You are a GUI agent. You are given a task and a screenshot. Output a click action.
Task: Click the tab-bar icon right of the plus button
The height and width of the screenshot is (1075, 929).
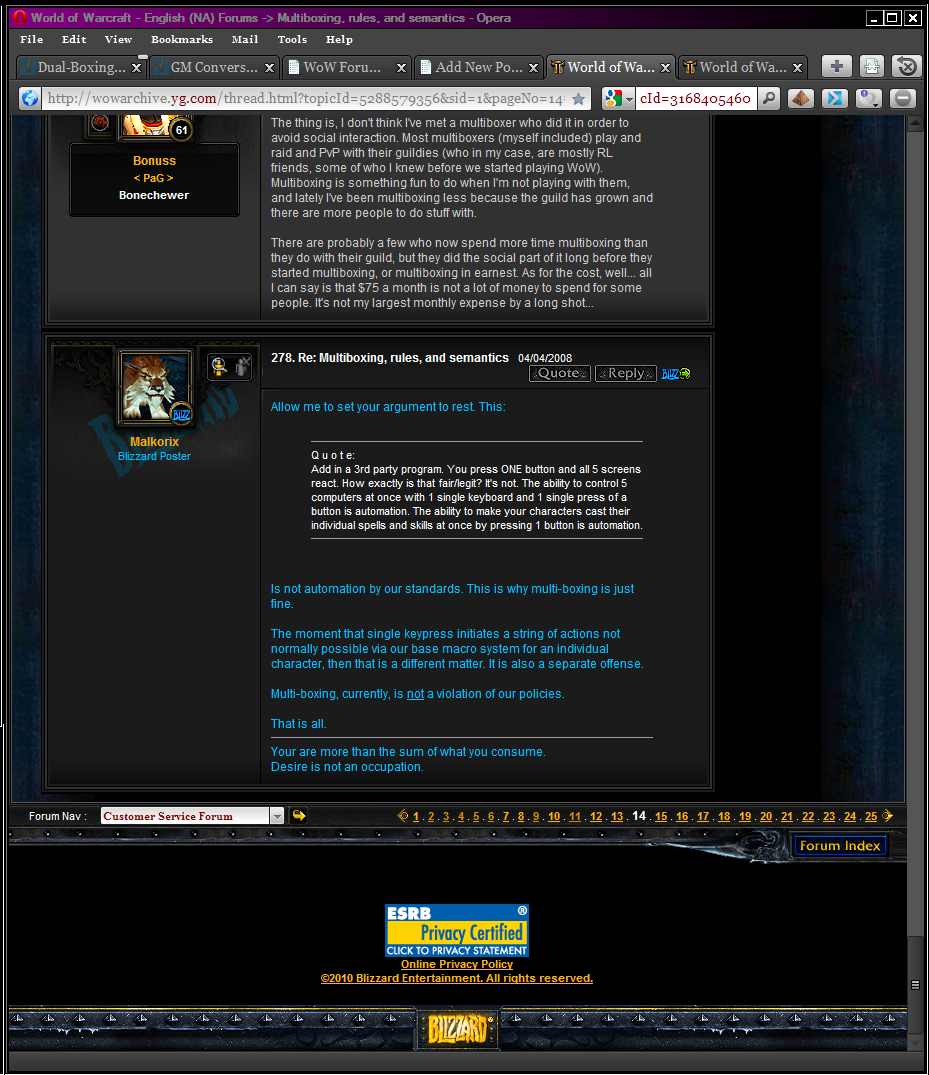coord(871,67)
